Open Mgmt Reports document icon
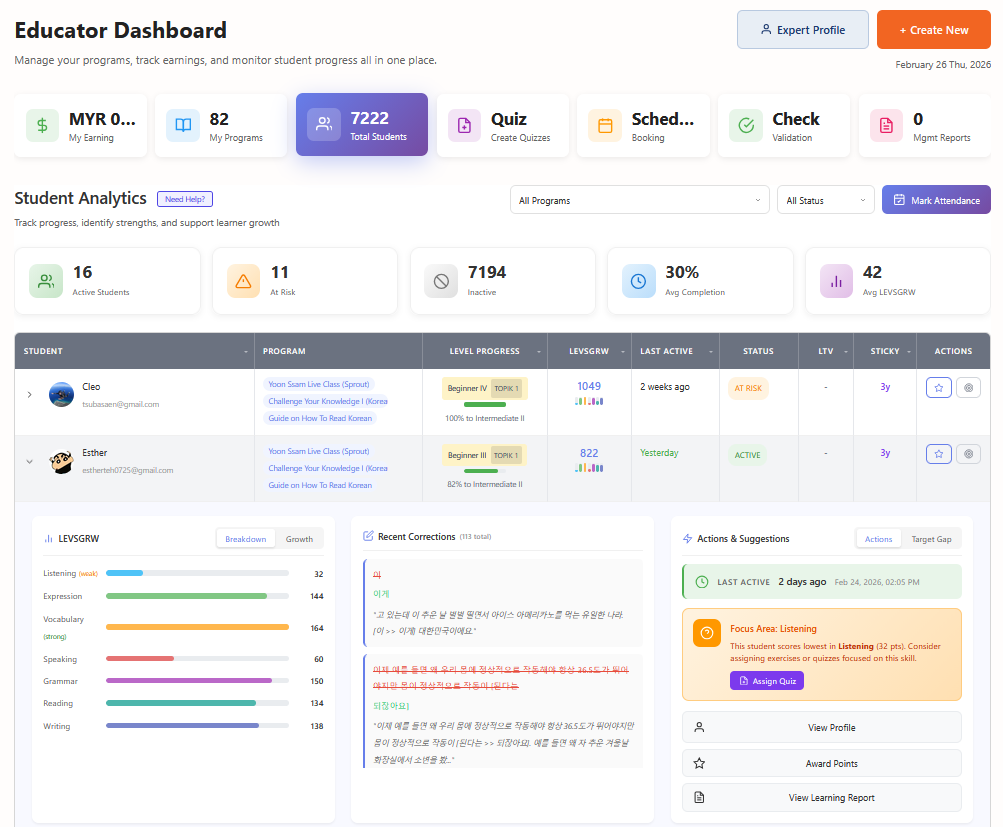This screenshot has height=827, width=1003. (x=886, y=126)
